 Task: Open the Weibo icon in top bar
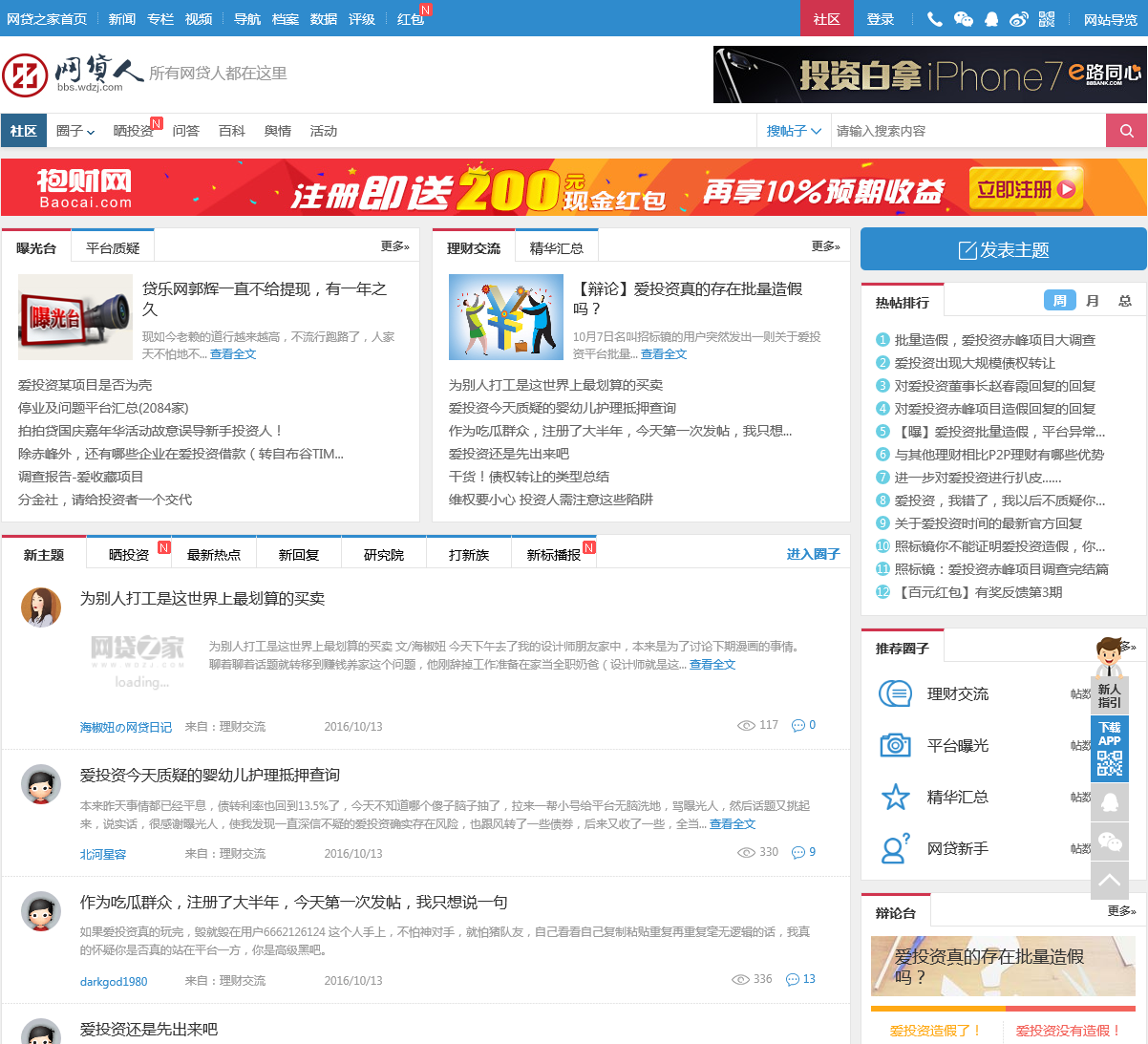(x=1019, y=19)
